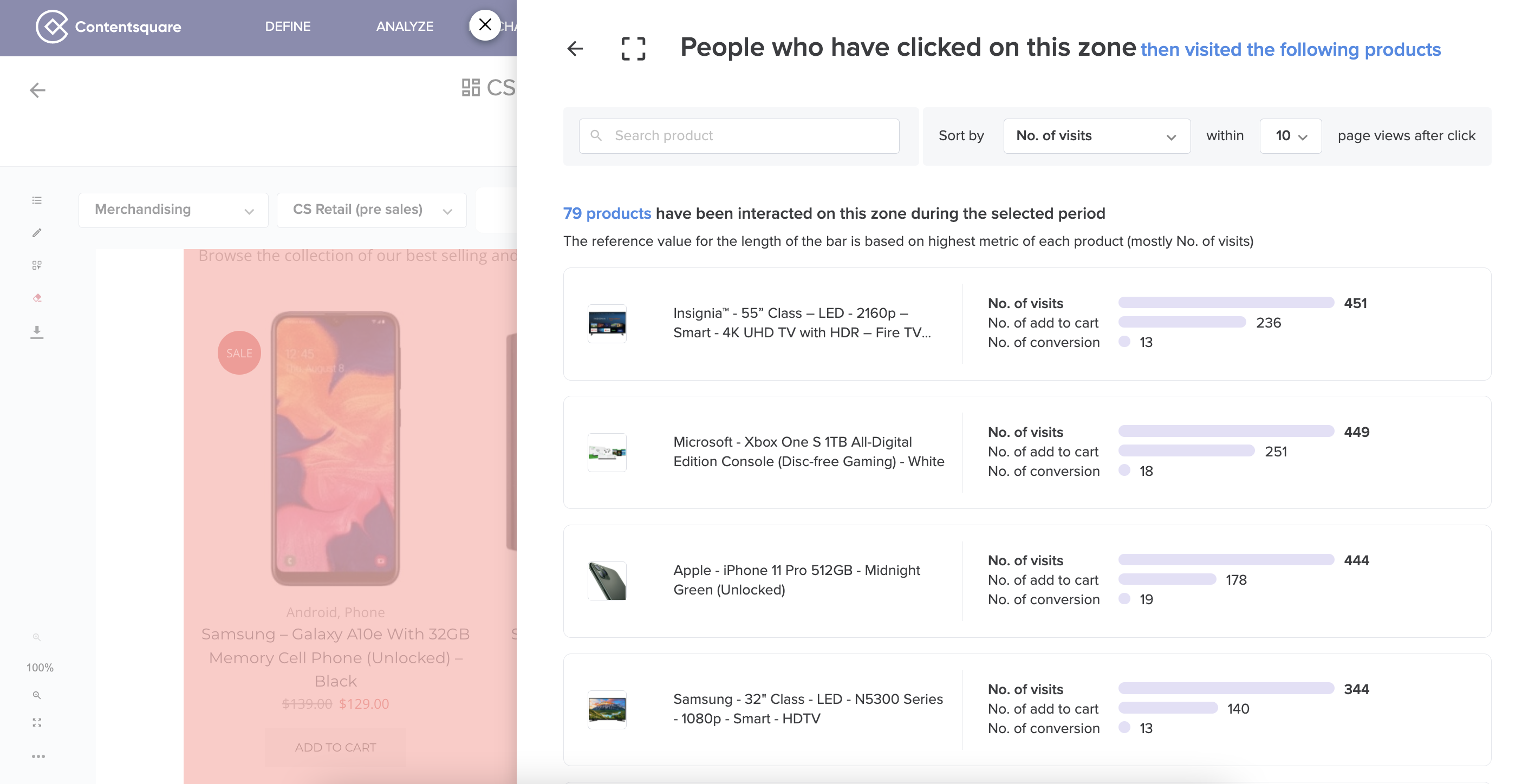Click Insignia visits bar showing 451
Viewport: 1535px width, 784px height.
(1226, 303)
